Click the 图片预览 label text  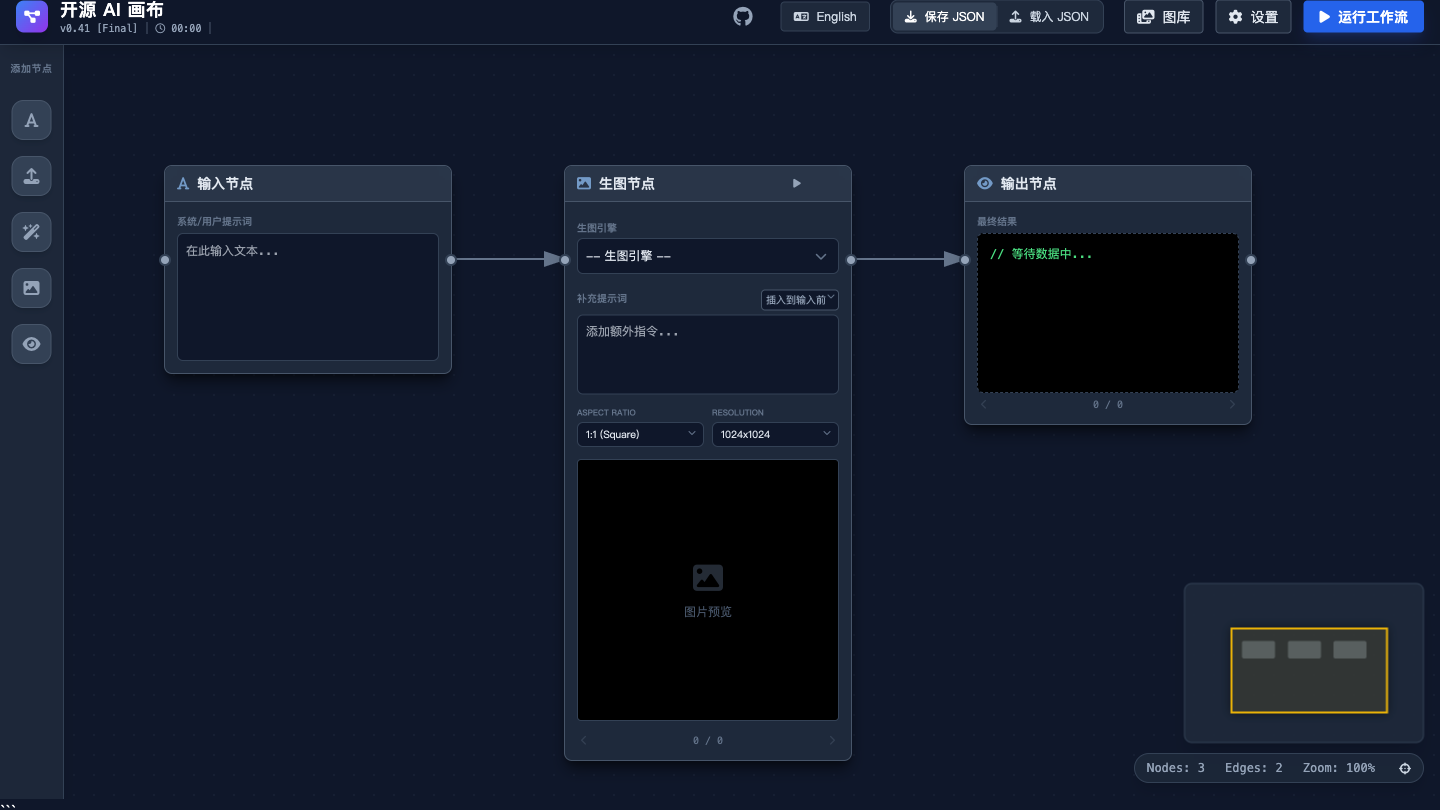coord(708,612)
